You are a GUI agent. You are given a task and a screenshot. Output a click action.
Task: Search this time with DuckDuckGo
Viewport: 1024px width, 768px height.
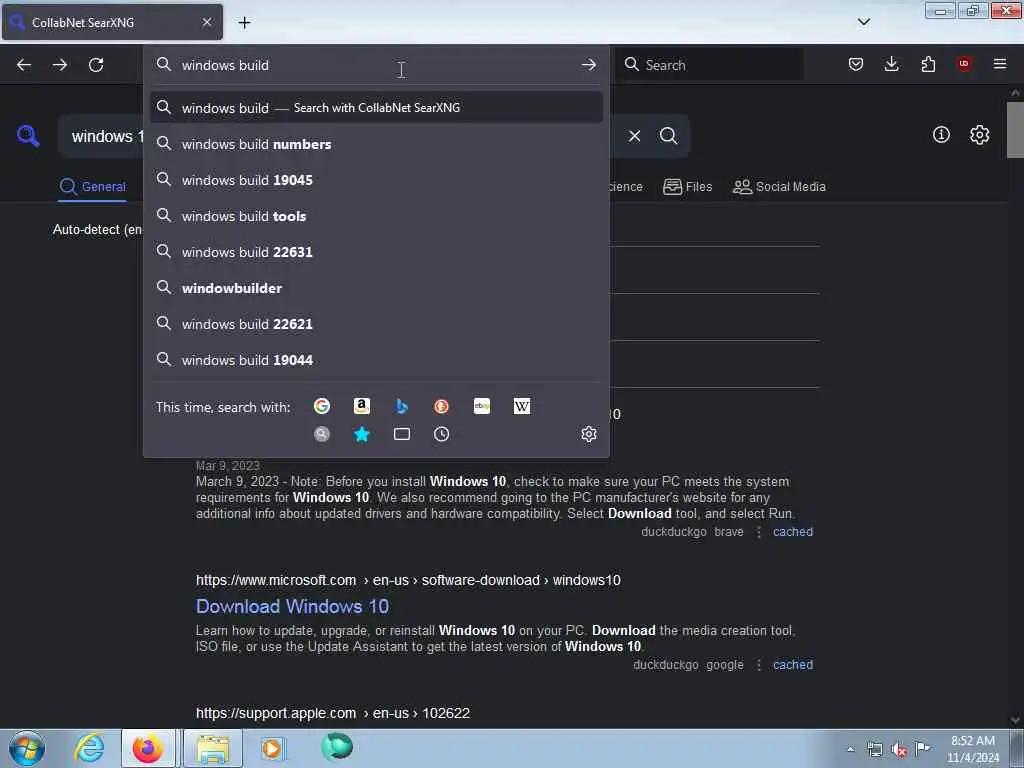441,406
